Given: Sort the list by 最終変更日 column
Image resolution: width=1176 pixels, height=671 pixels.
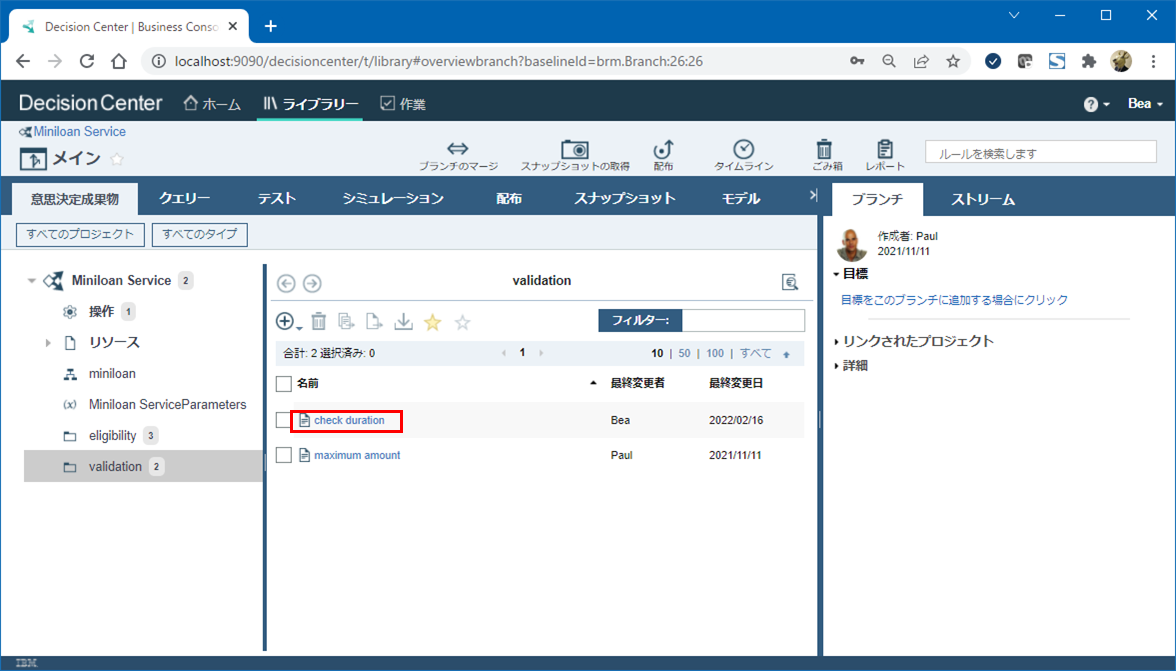Looking at the screenshot, I should pyautogui.click(x=736, y=383).
